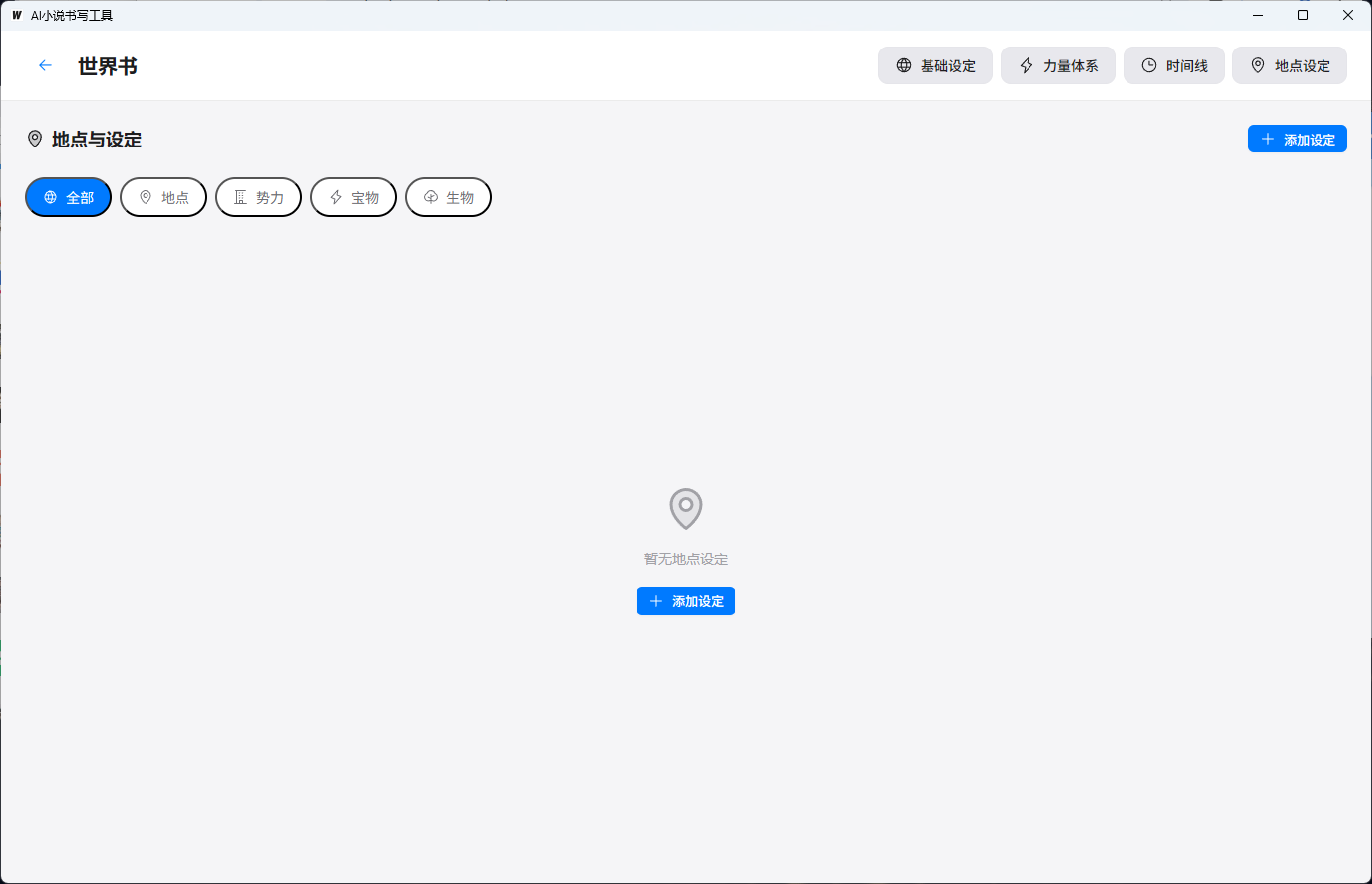The image size is (1372, 884).
Task: Select the 全部 filter chip
Action: coord(68,197)
